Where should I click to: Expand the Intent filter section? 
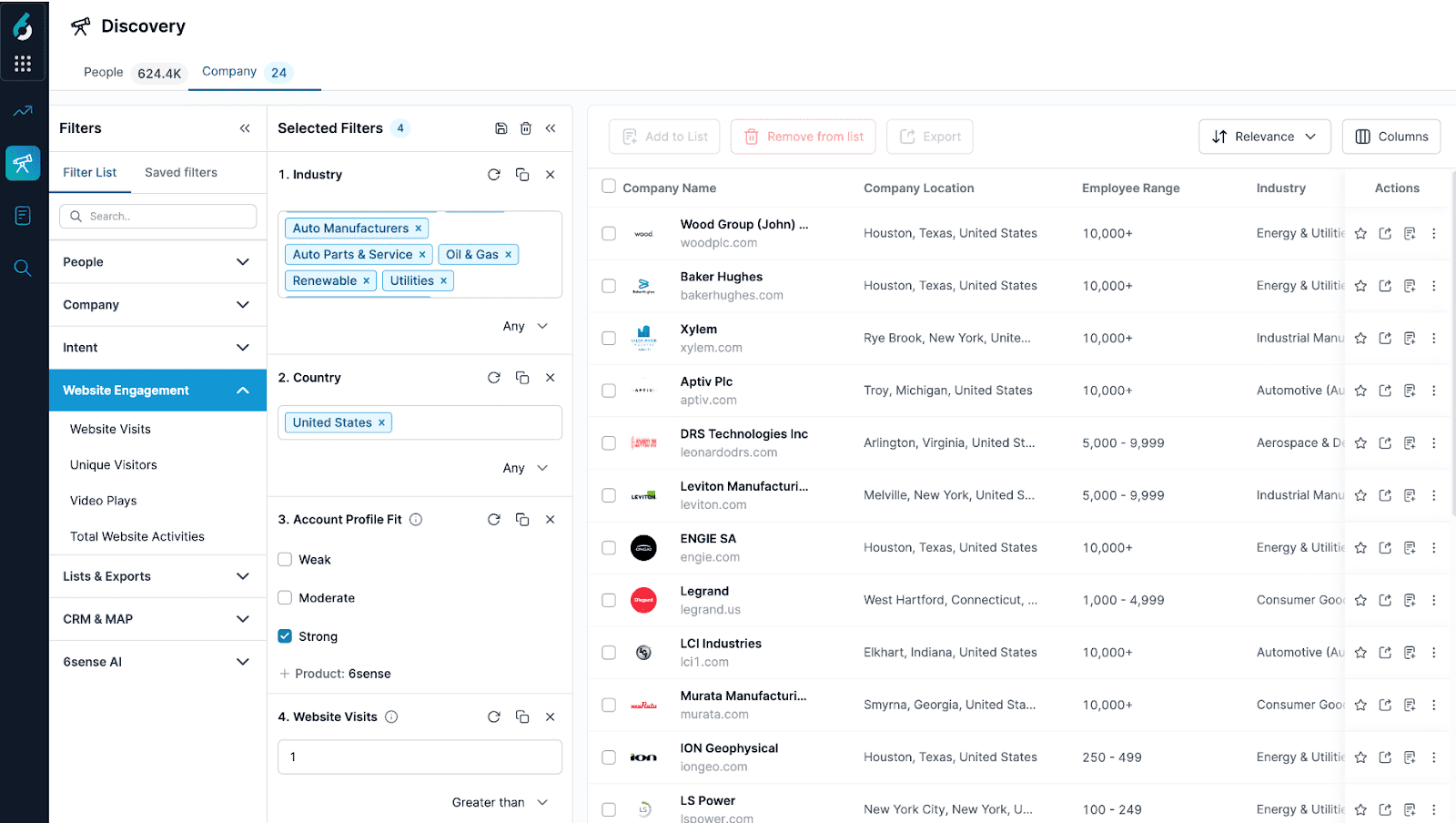[x=157, y=348]
